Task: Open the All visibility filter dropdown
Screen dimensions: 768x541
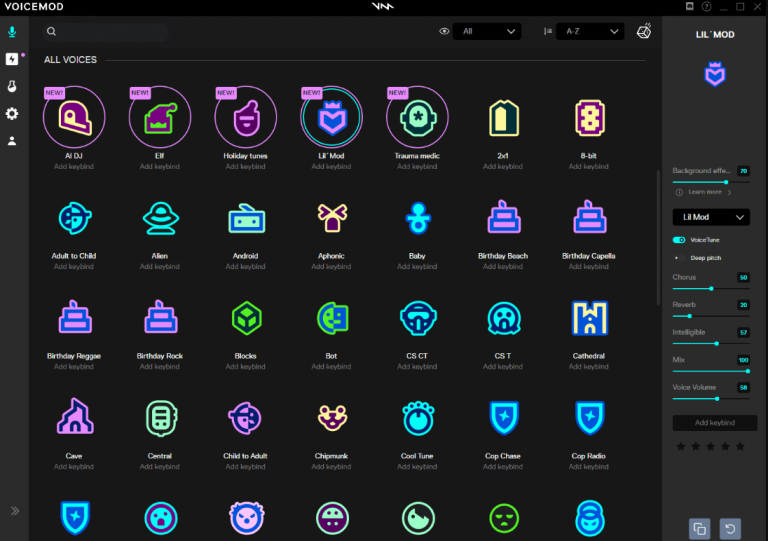Action: [x=486, y=32]
